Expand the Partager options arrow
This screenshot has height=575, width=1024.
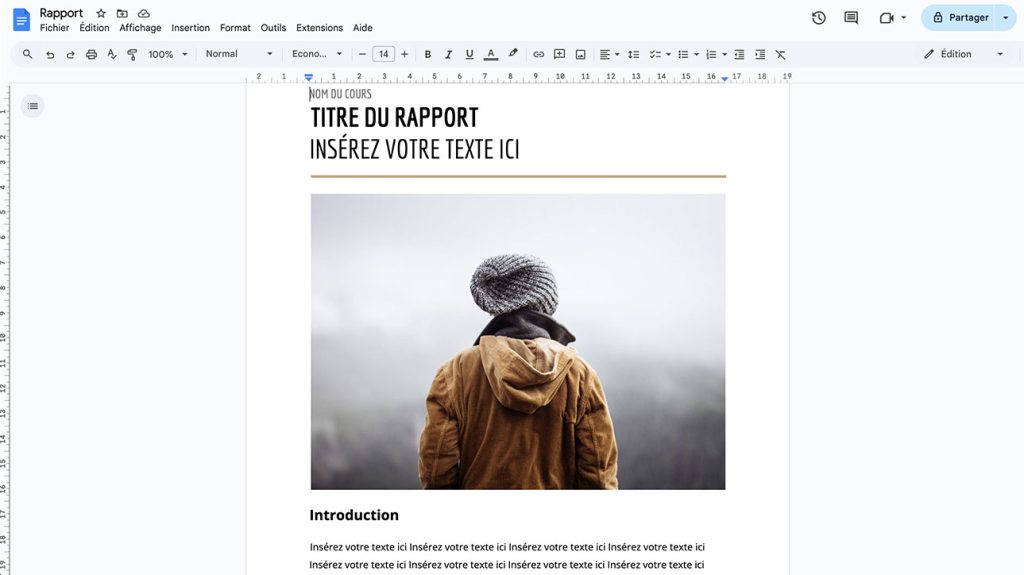1006,18
